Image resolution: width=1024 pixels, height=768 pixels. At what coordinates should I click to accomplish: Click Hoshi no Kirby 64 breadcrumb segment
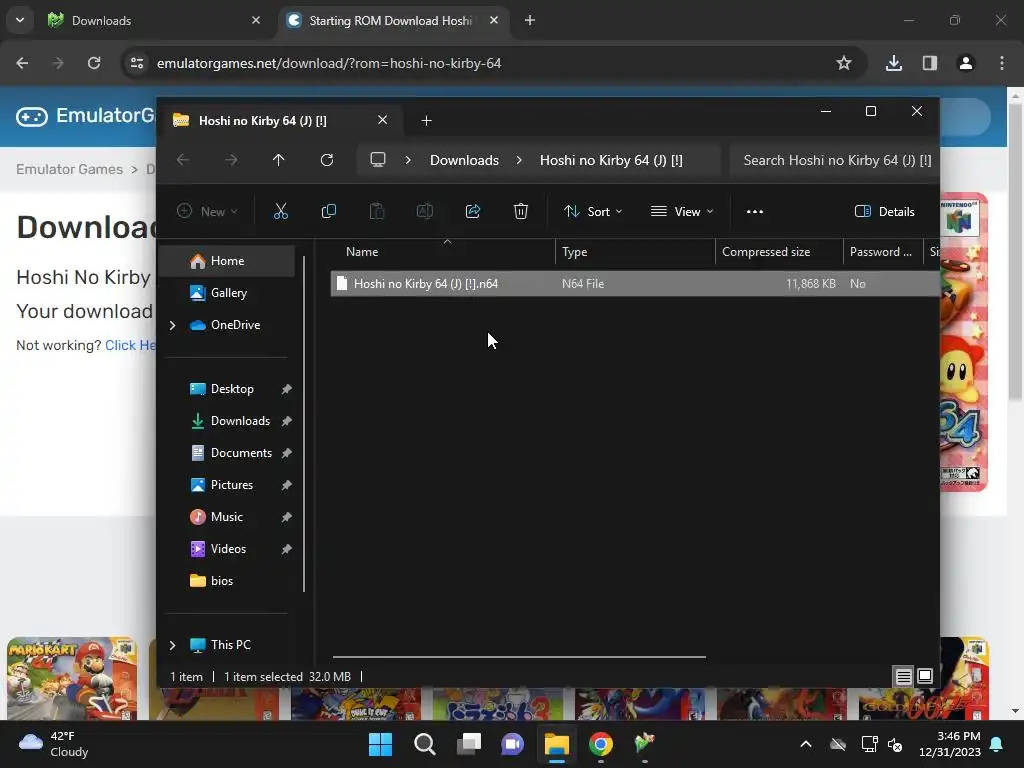[x=611, y=160]
